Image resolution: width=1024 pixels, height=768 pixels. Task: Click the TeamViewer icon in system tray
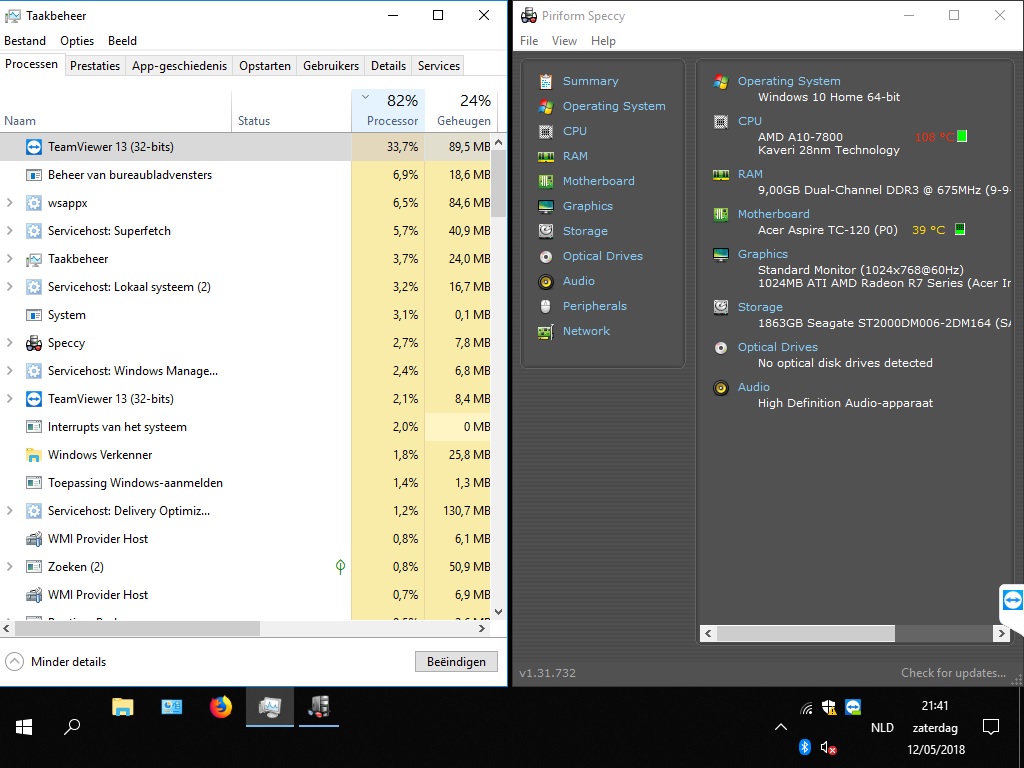853,707
